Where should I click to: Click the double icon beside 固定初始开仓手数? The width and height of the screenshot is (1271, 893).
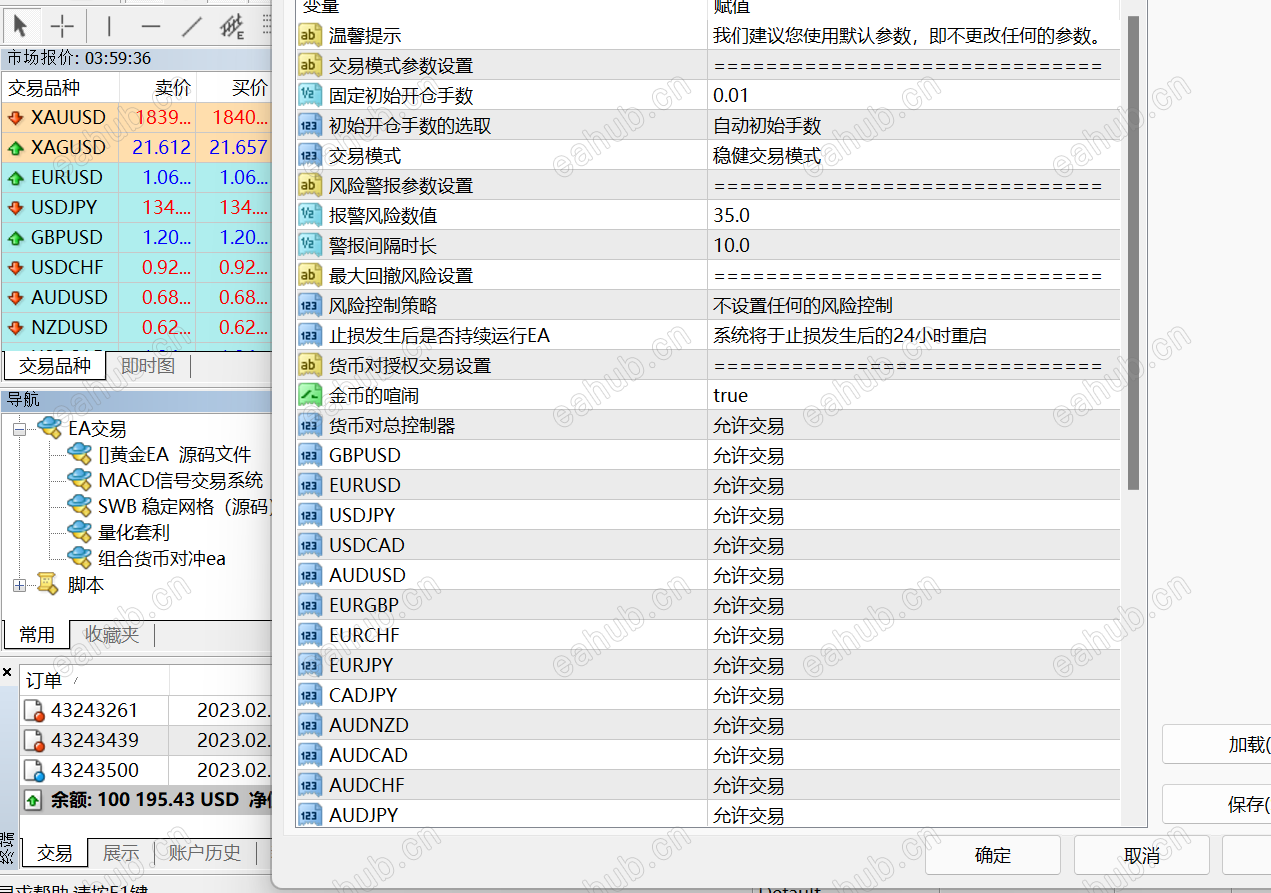[x=310, y=95]
